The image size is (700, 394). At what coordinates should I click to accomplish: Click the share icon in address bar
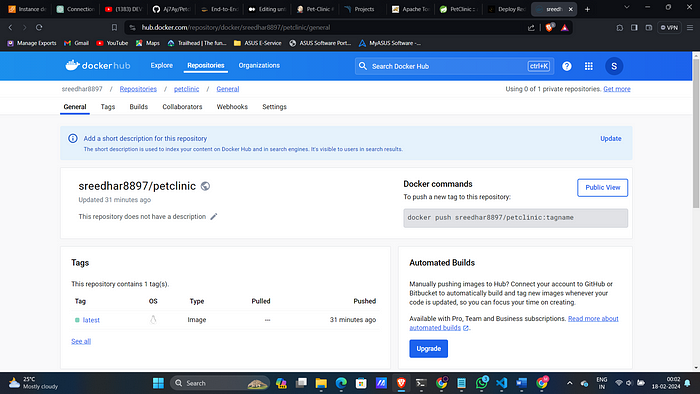click(x=531, y=28)
